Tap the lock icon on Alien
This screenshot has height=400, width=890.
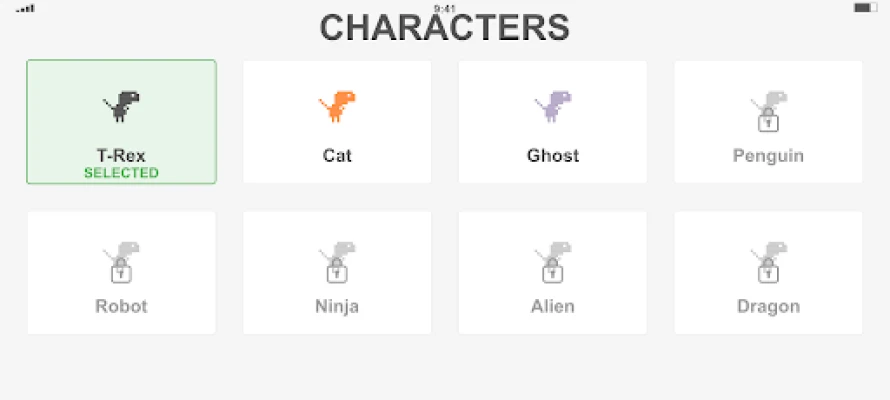click(x=553, y=271)
